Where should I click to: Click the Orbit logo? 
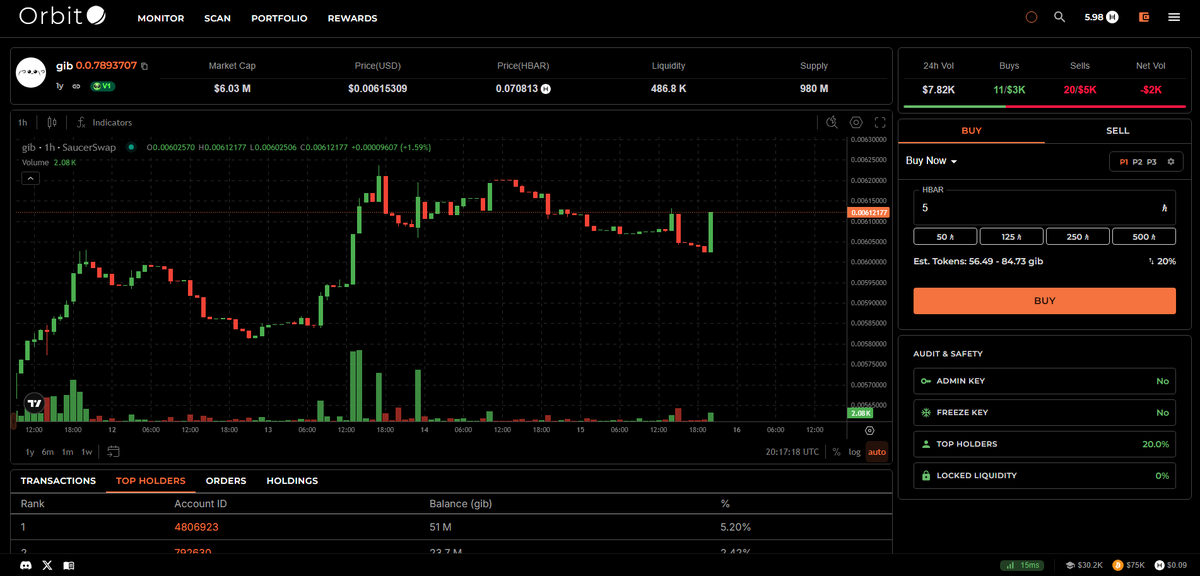[60, 16]
